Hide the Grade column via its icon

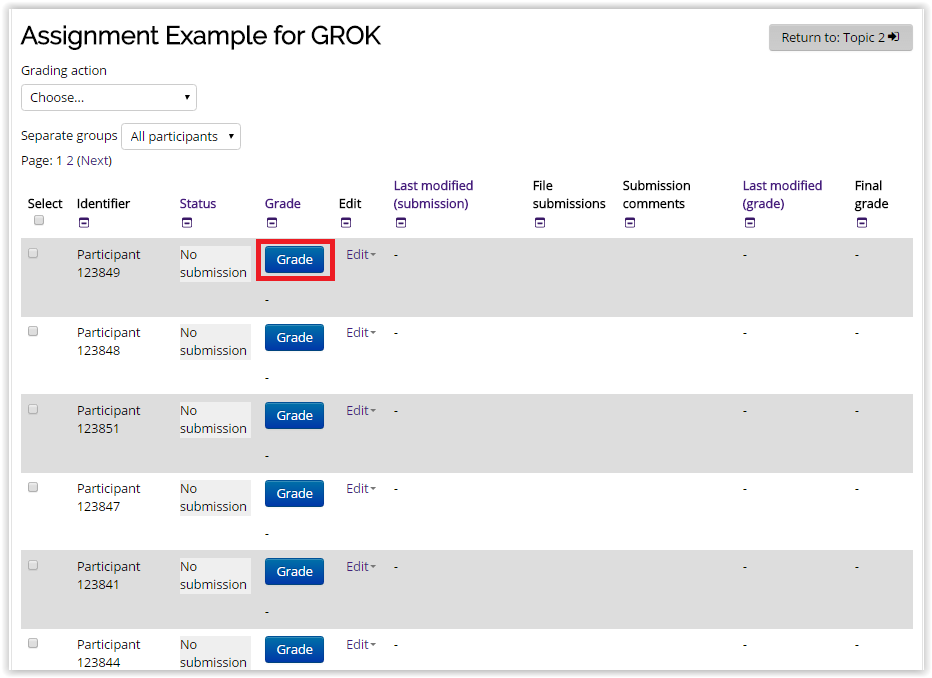[x=272, y=223]
